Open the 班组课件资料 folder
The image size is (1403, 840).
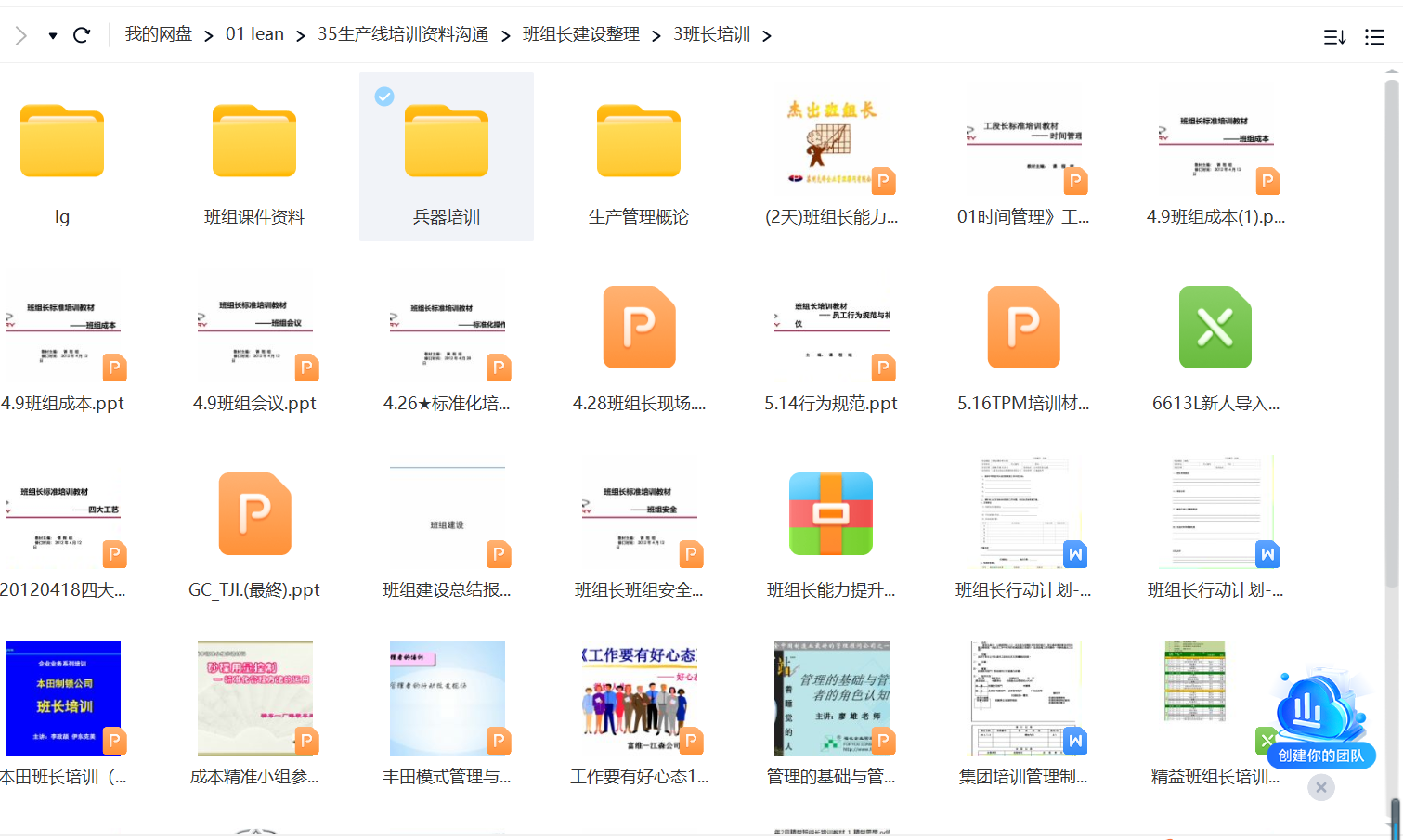tap(254, 142)
